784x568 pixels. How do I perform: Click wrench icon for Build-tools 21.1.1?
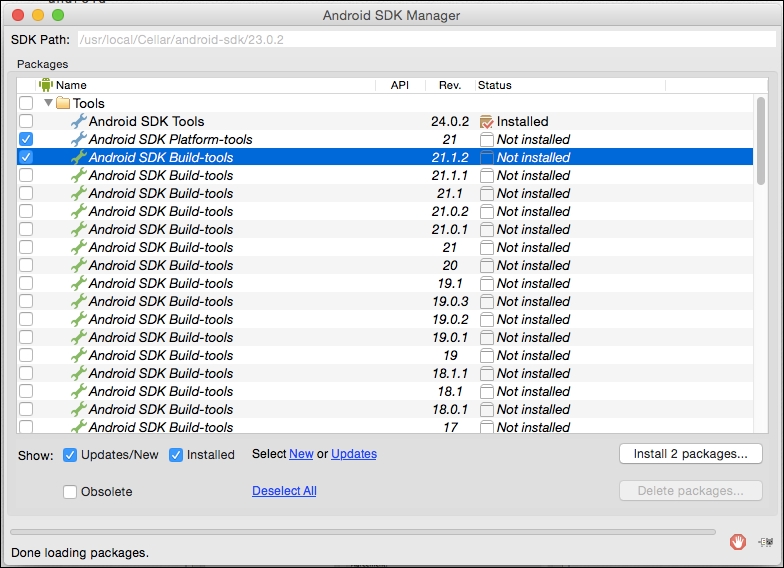(x=78, y=175)
